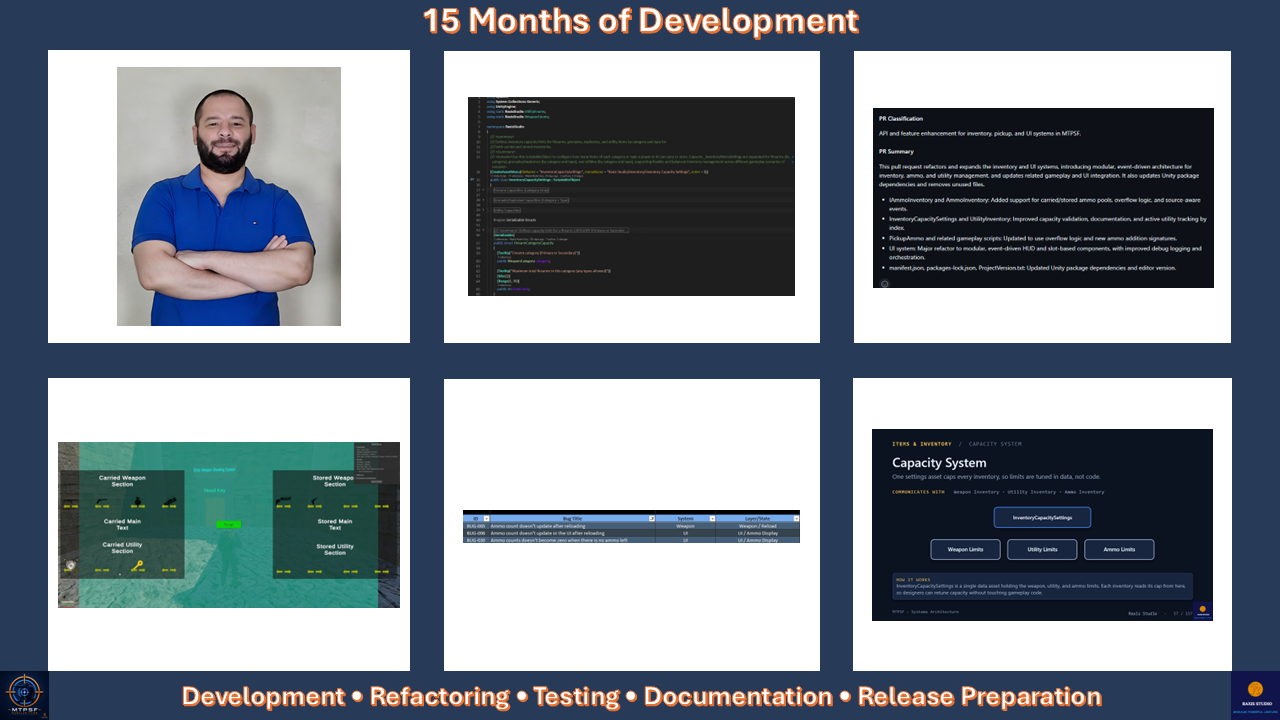
Task: Click the MTPSF crosshair logo
Action: [x=24, y=695]
